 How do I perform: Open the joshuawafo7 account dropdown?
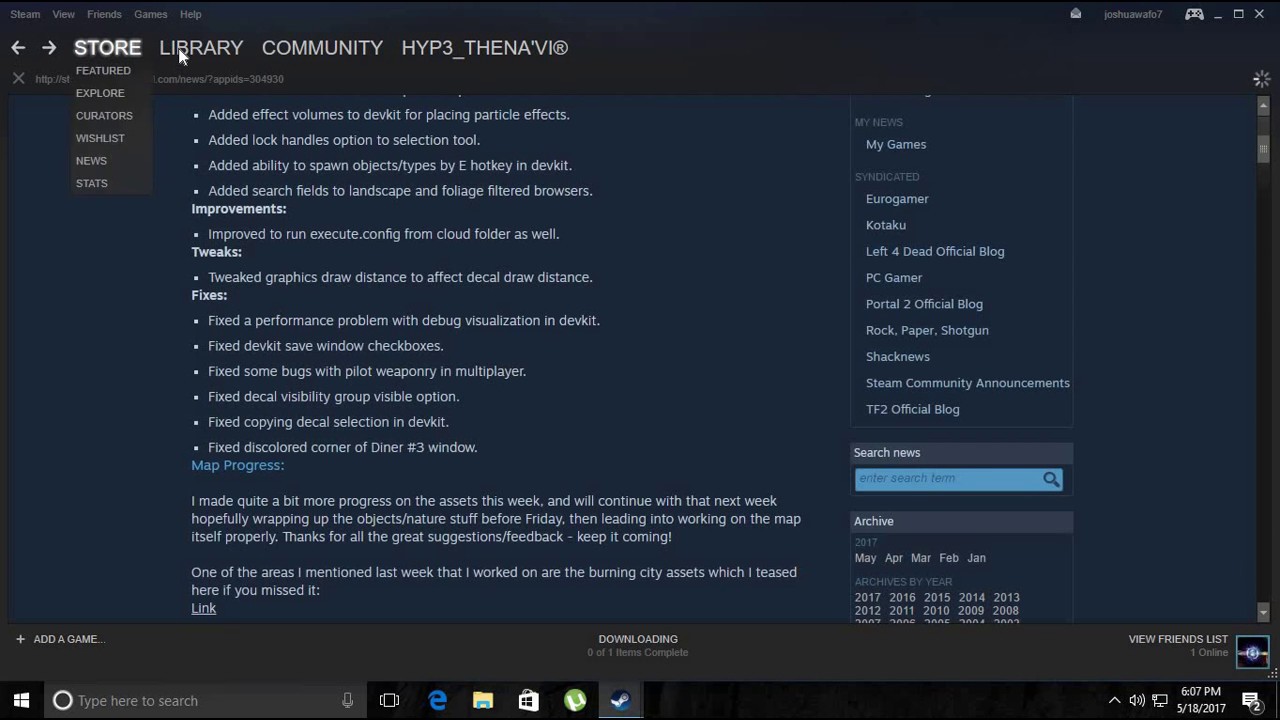point(1133,14)
